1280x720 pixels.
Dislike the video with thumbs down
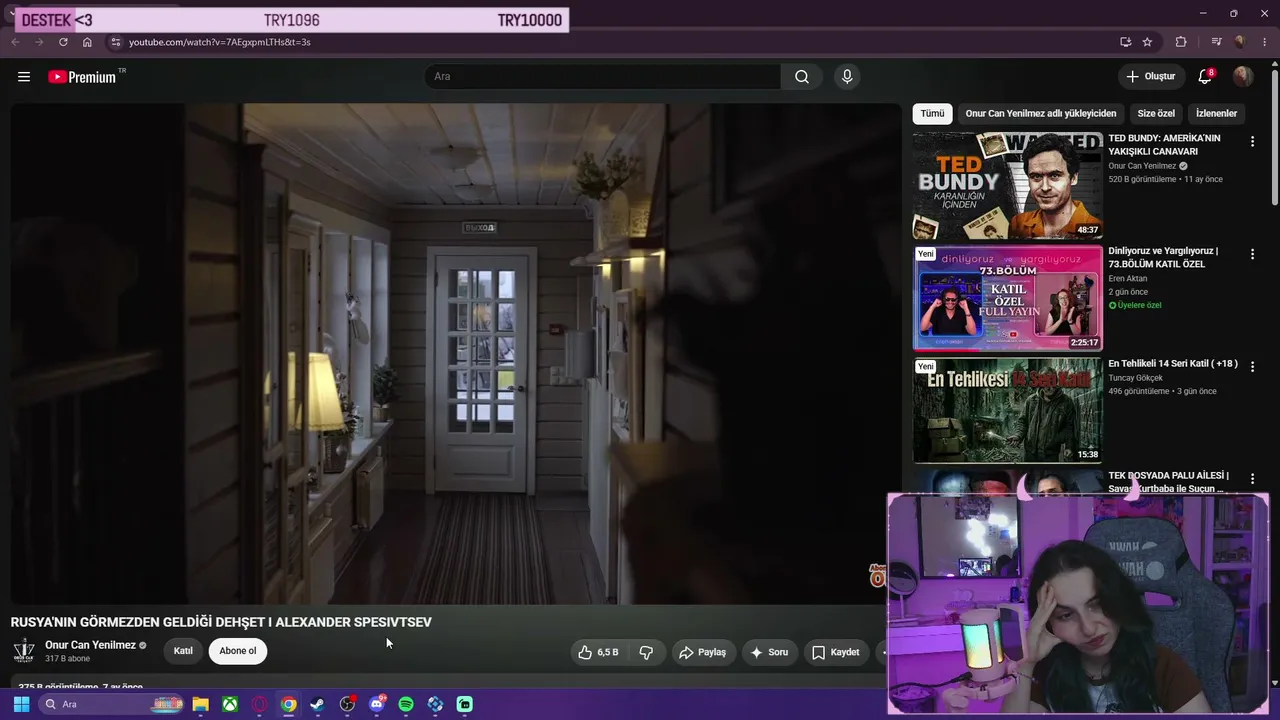coord(646,652)
